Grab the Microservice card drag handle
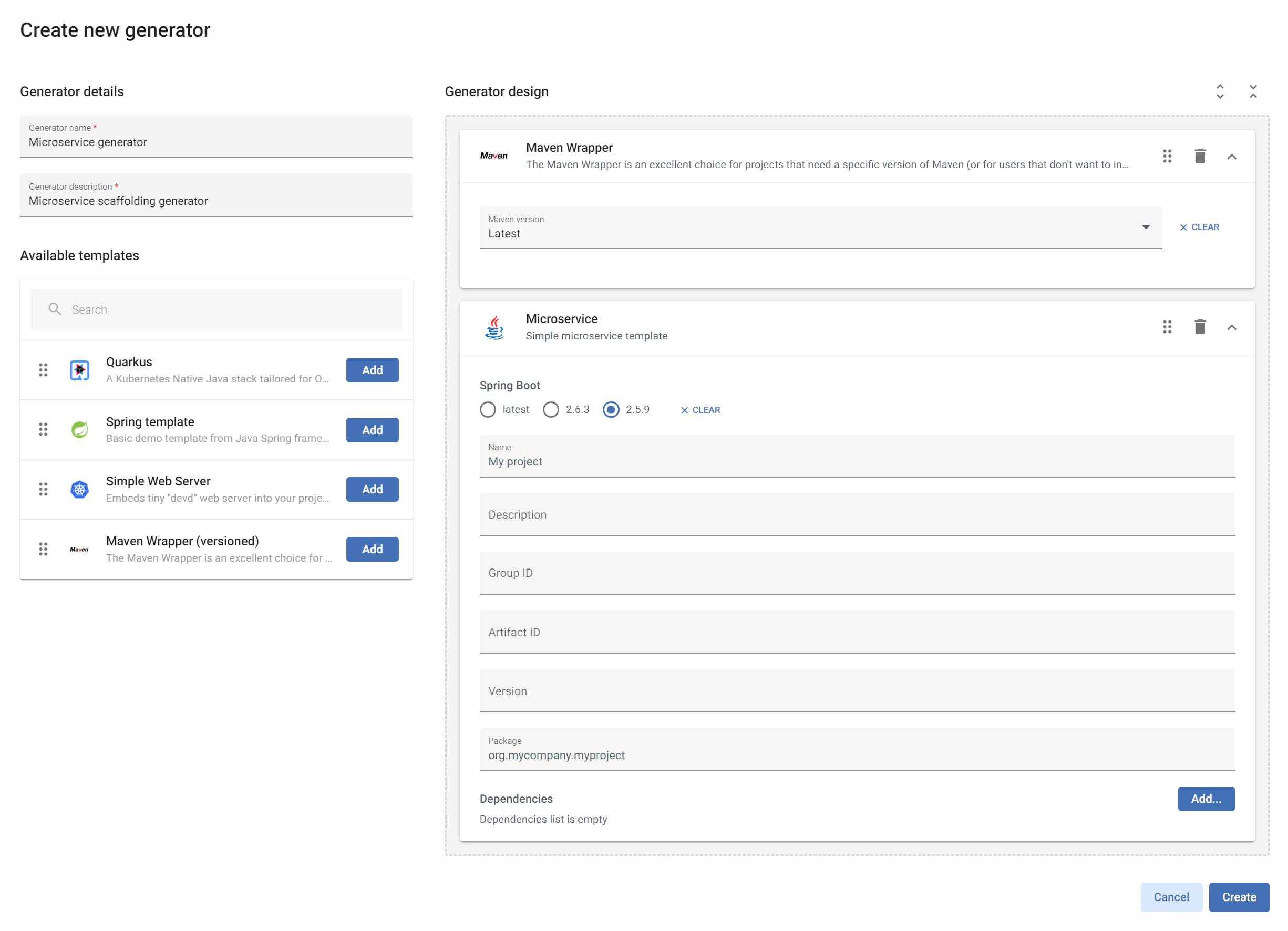 point(1167,327)
